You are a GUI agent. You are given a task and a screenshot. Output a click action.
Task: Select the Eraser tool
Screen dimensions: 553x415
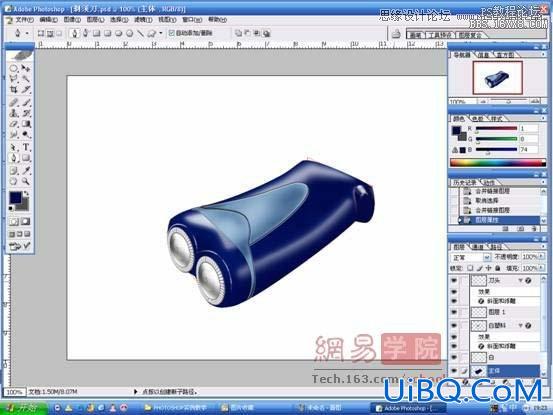14,124
